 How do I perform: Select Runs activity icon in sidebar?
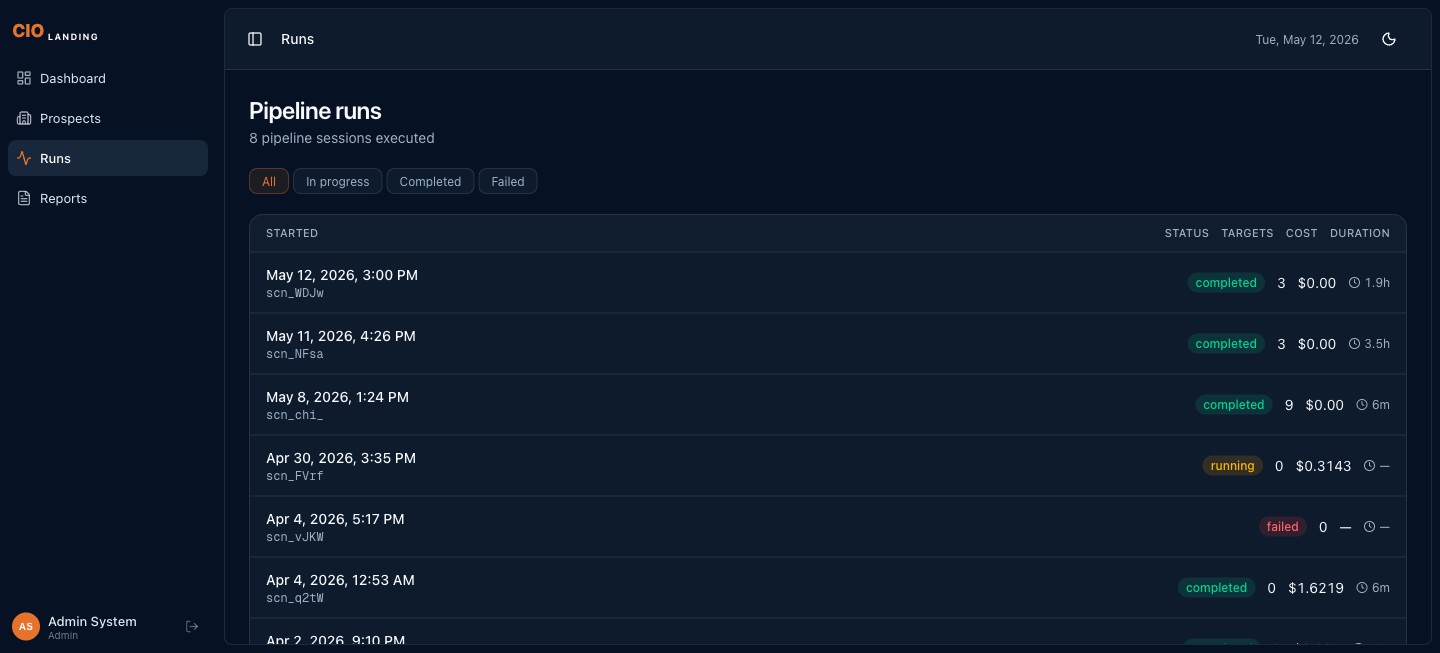[x=24, y=158]
